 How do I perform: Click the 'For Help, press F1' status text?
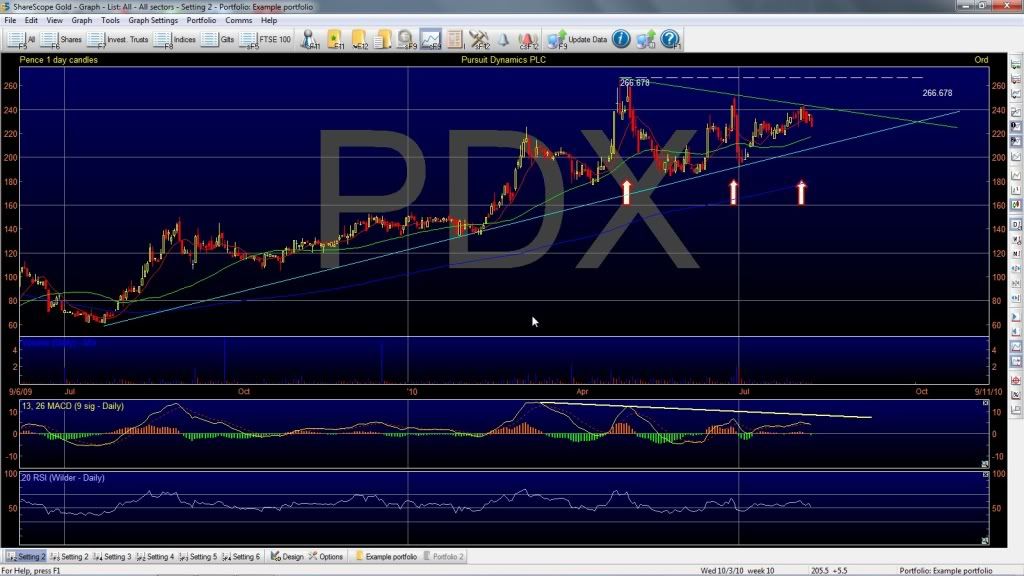31,571
